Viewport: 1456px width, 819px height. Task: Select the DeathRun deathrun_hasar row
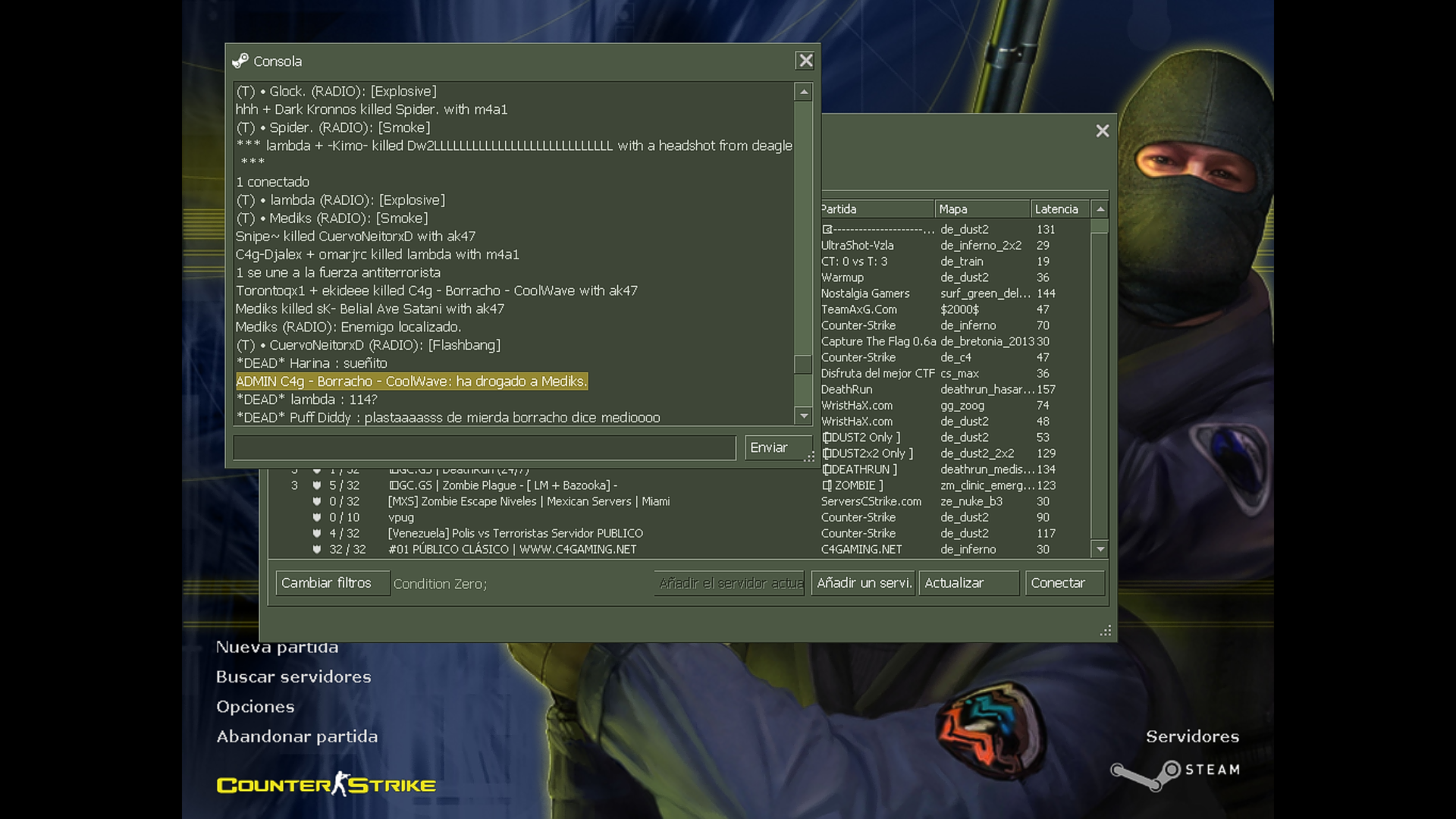955,389
